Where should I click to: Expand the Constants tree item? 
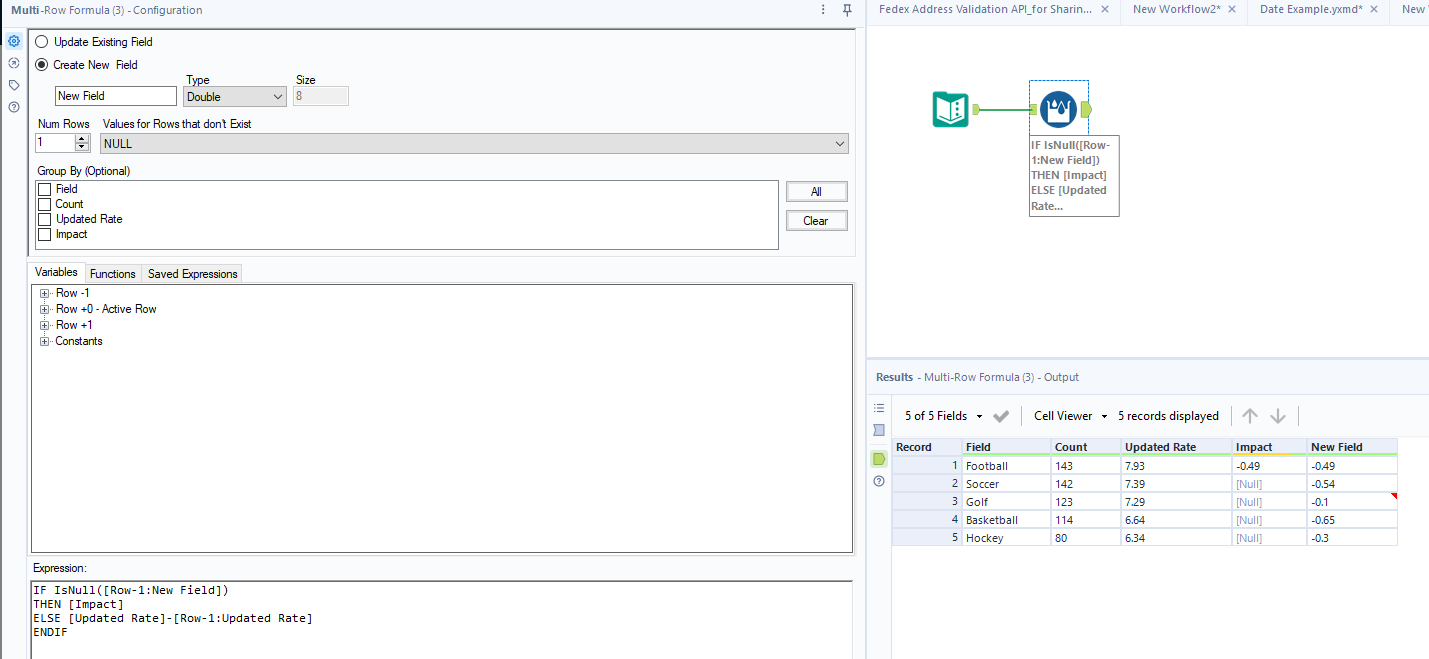pos(44,341)
